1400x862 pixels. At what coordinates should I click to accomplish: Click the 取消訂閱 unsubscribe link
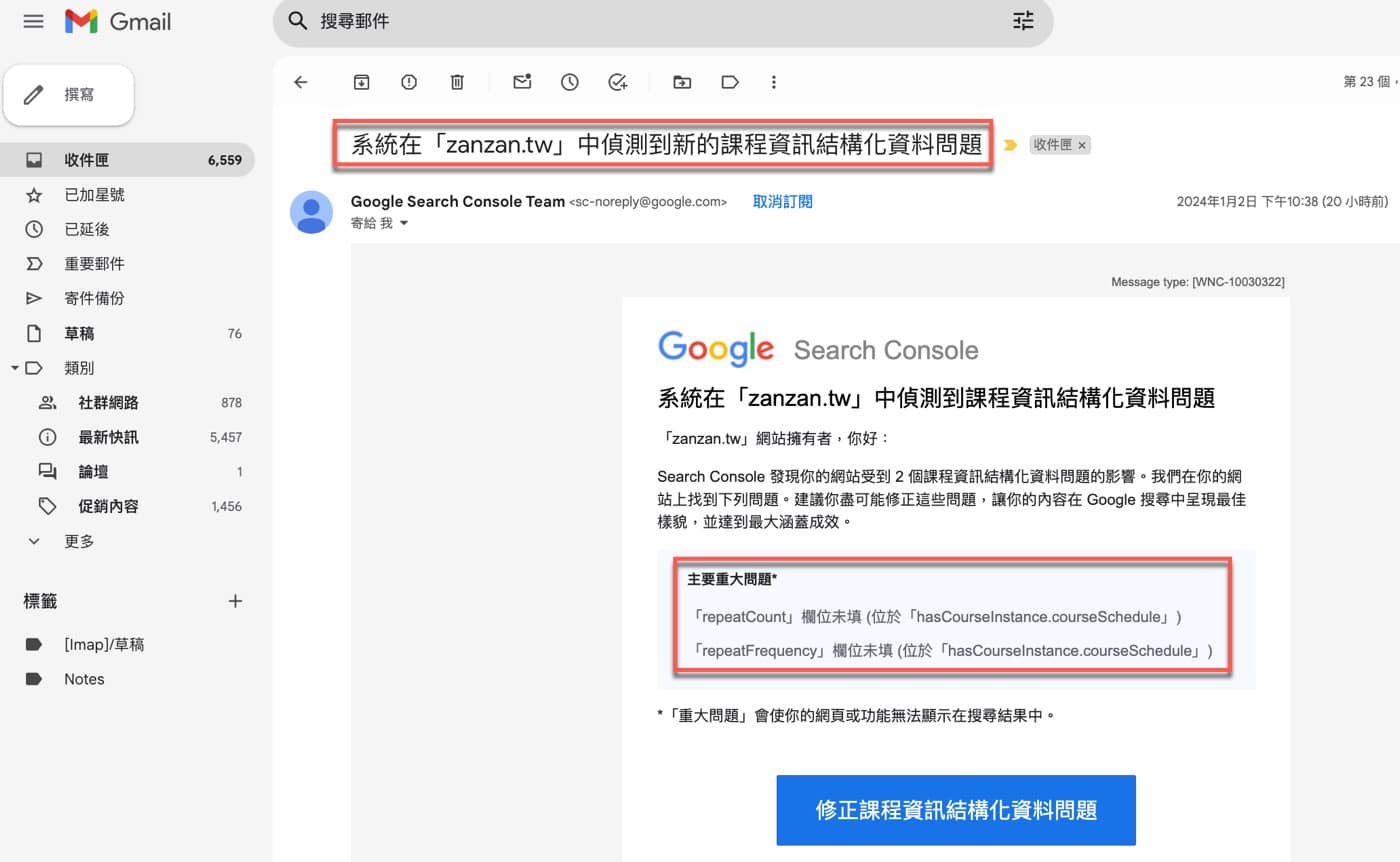coord(782,201)
